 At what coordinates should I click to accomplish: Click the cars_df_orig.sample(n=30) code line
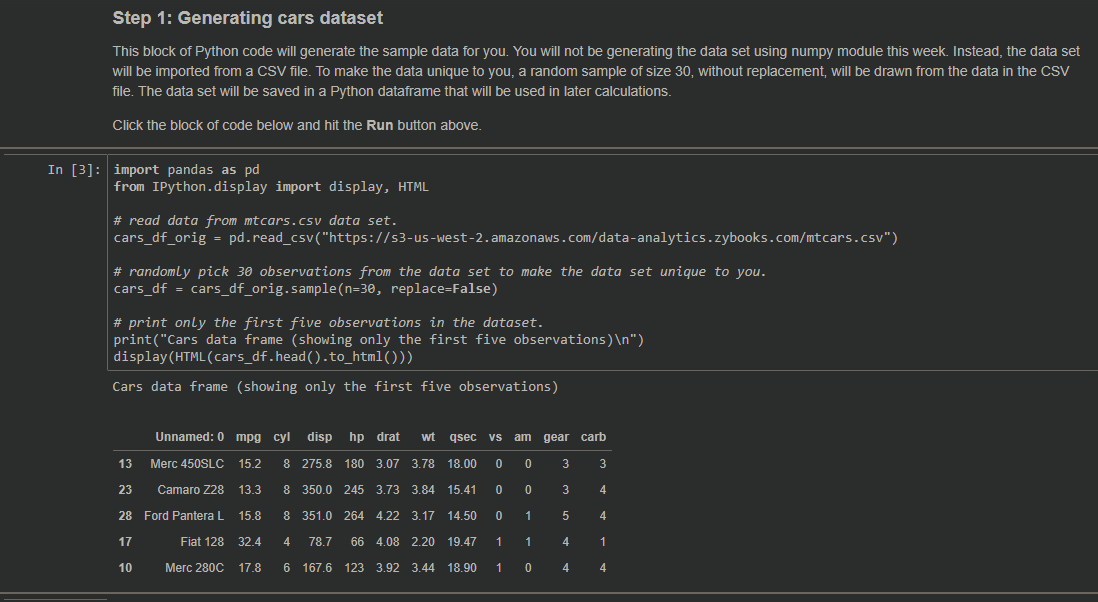(305, 289)
